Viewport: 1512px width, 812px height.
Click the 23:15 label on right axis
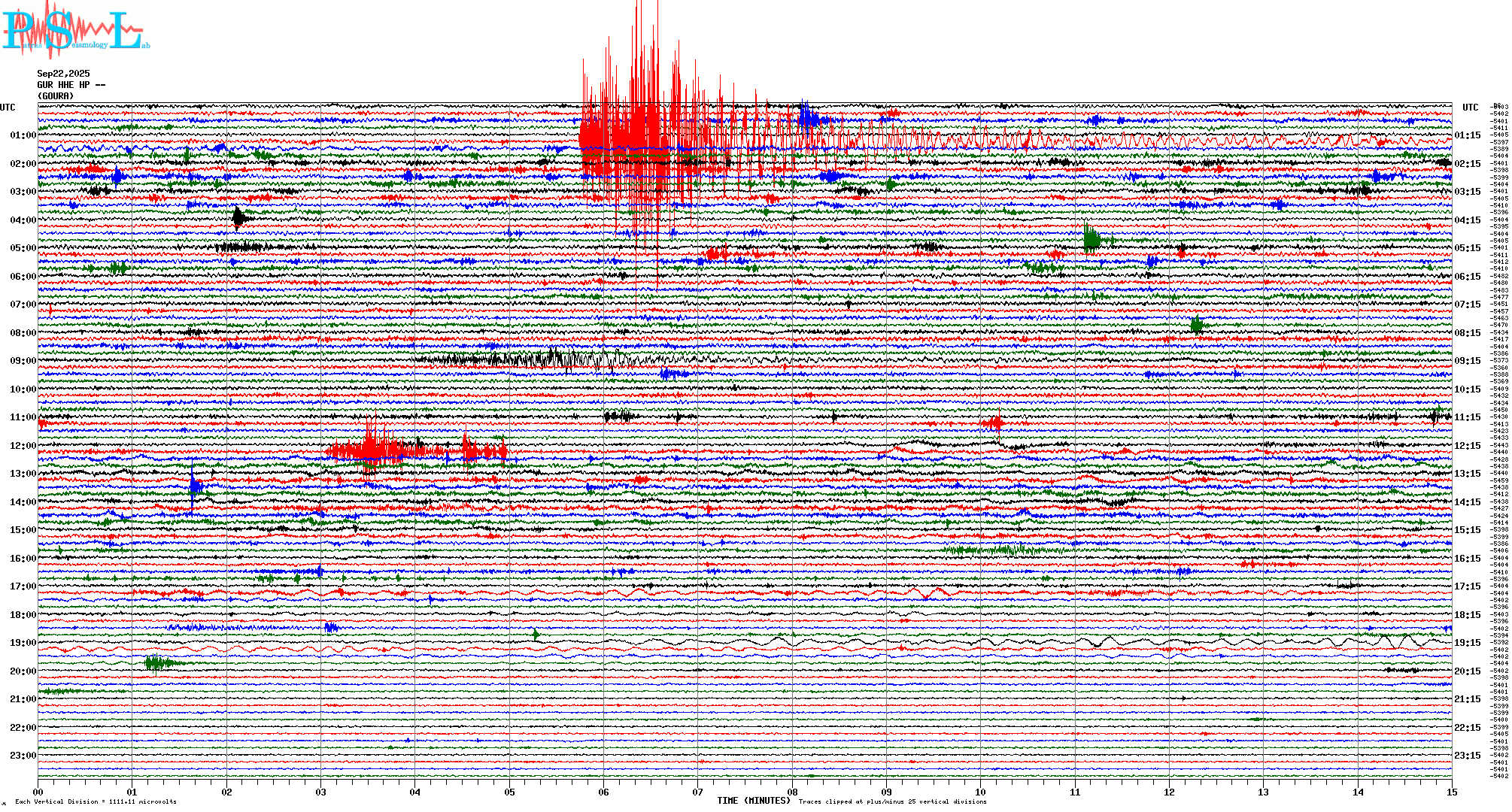1468,756
